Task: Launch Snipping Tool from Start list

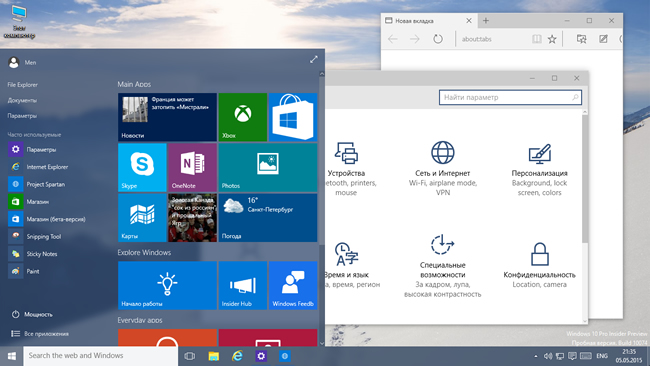Action: [35, 236]
